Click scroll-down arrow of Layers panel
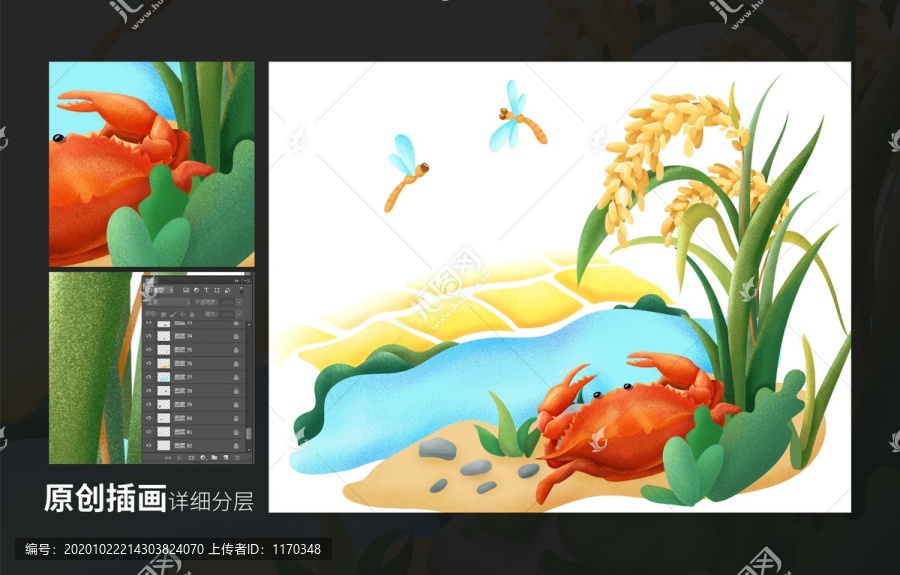Image resolution: width=900 pixels, height=575 pixels. pos(249,449)
